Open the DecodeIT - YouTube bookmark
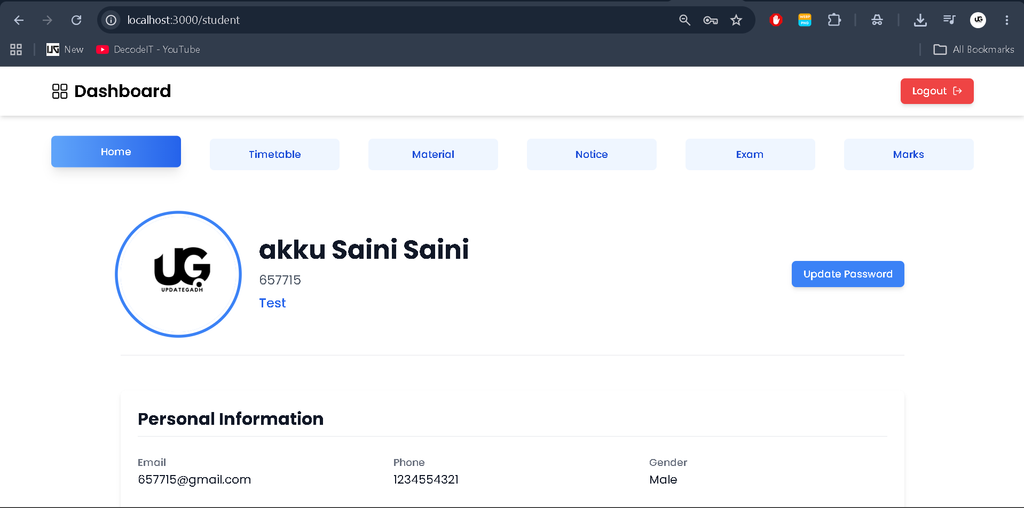1024x508 pixels. [148, 50]
